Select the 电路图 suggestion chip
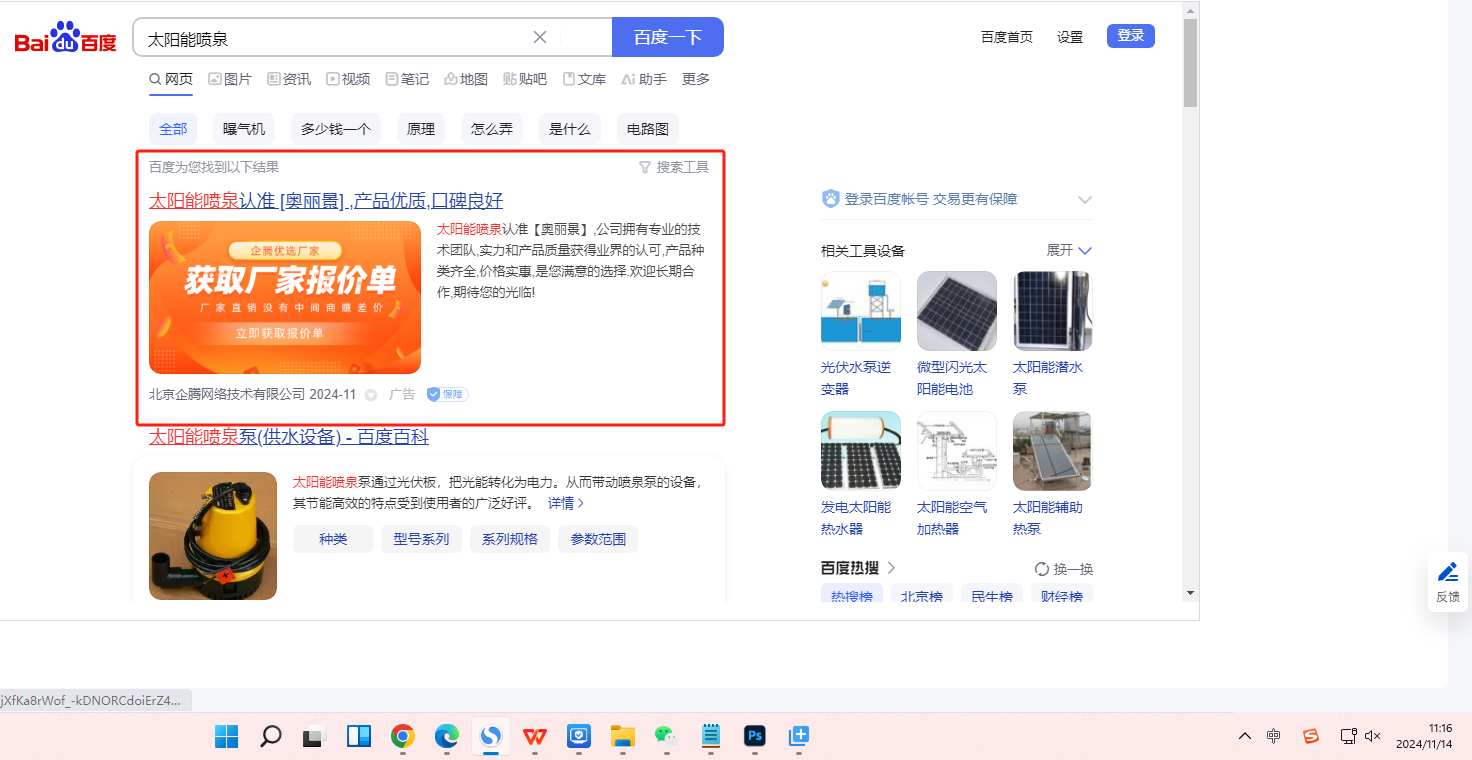The width and height of the screenshot is (1472, 760). click(x=648, y=129)
